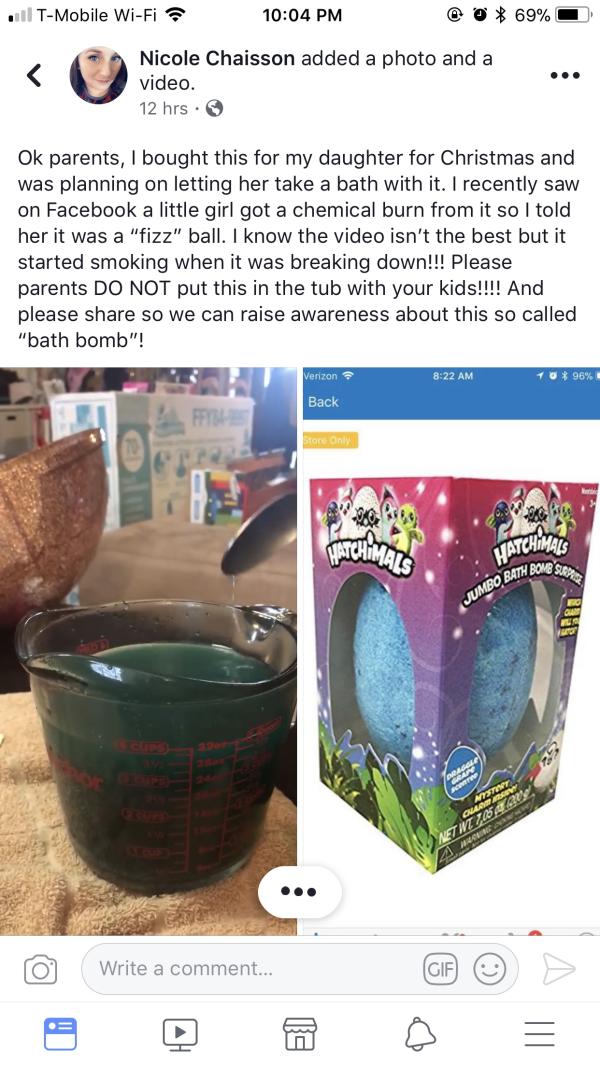This screenshot has height=1066, width=600.
Task: Open the emoji smiley picker
Action: tap(489, 969)
